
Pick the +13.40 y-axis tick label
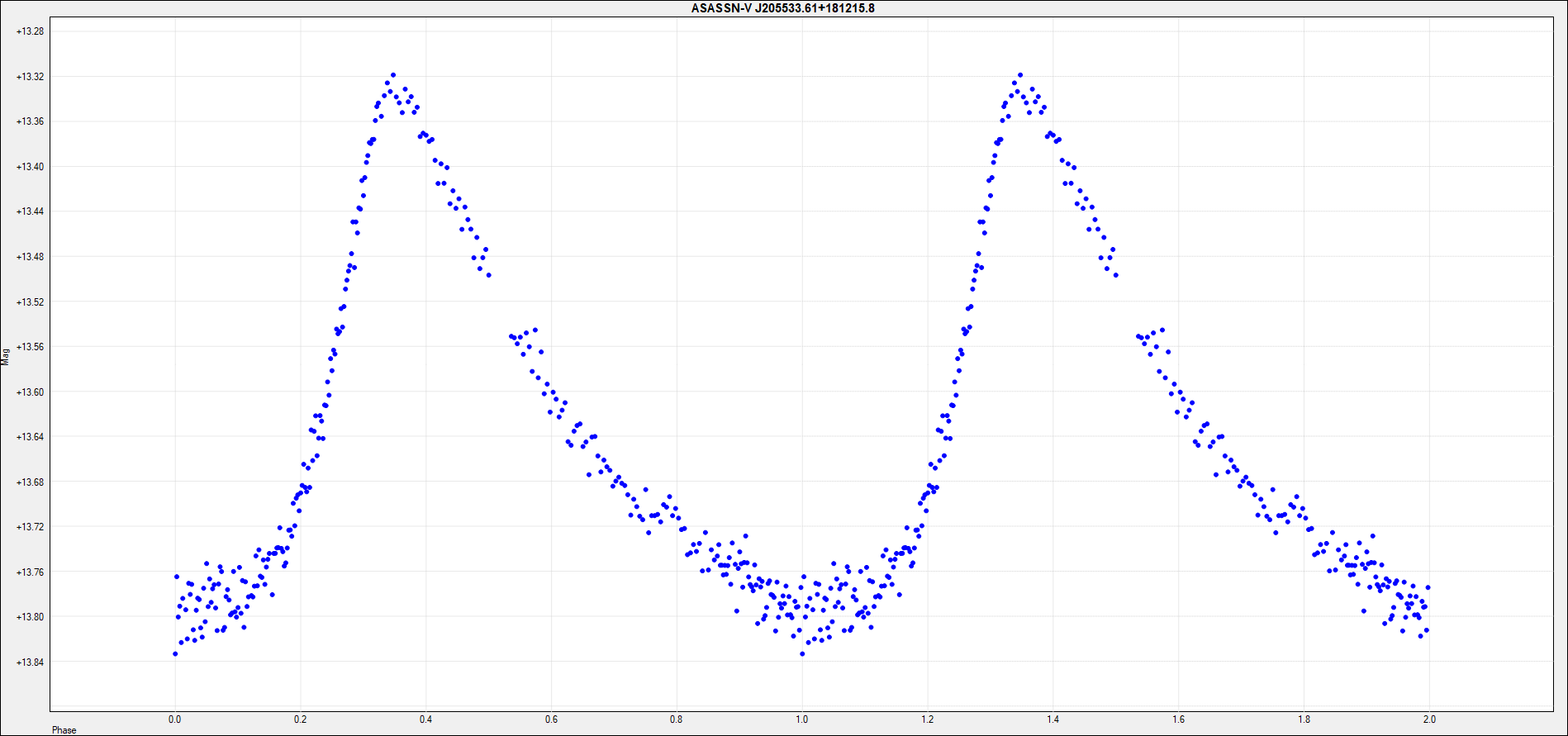31,167
